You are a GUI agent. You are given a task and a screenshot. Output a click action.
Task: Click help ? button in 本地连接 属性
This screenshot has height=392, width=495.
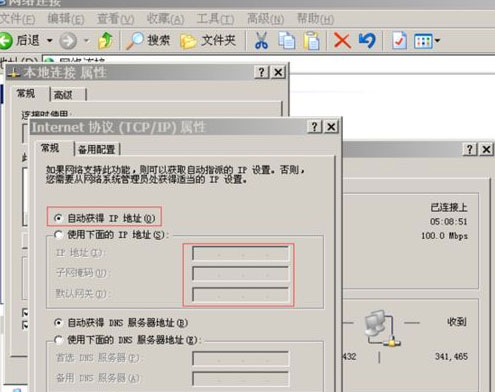[x=262, y=72]
